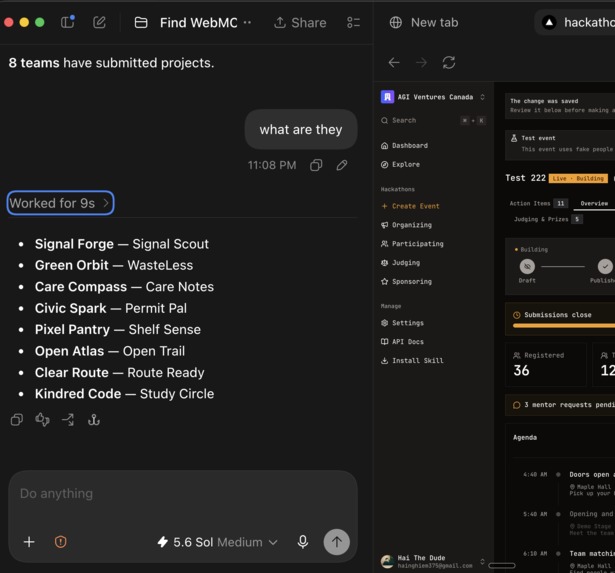Click the anchor icon under the response
Image resolution: width=615 pixels, height=573 pixels.
[94, 420]
